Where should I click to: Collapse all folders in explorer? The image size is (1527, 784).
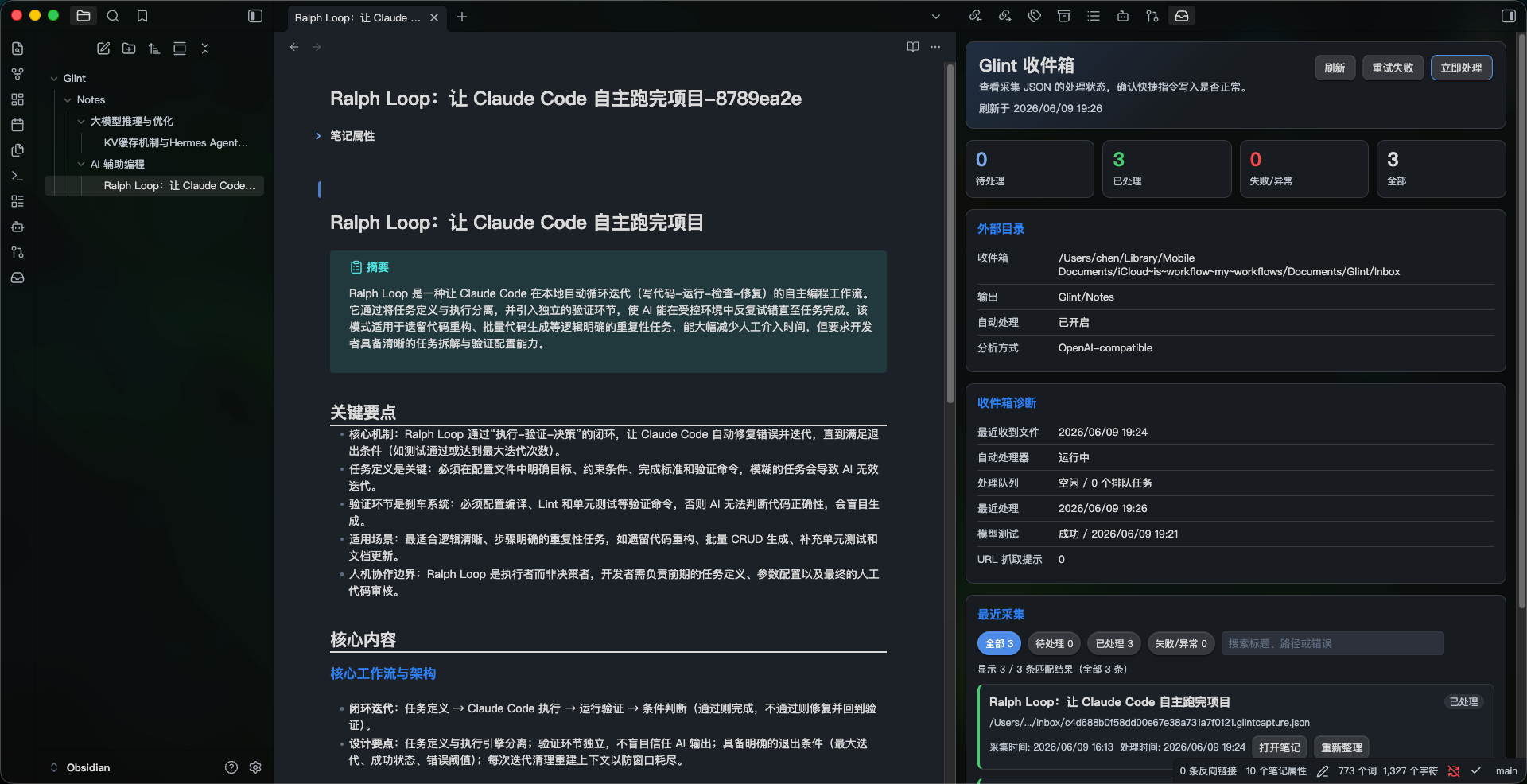click(205, 49)
